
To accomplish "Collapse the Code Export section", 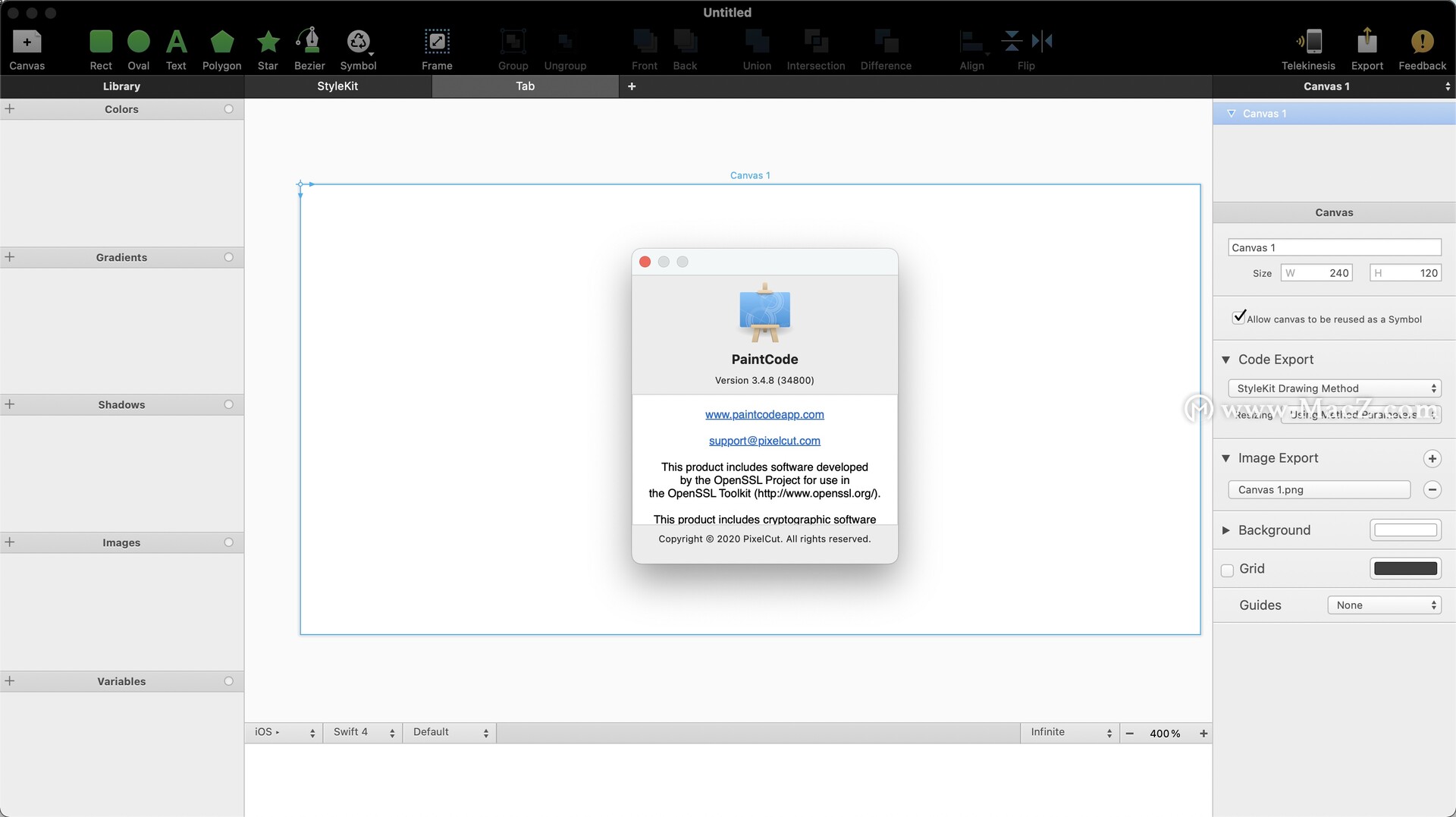I will click(1225, 360).
